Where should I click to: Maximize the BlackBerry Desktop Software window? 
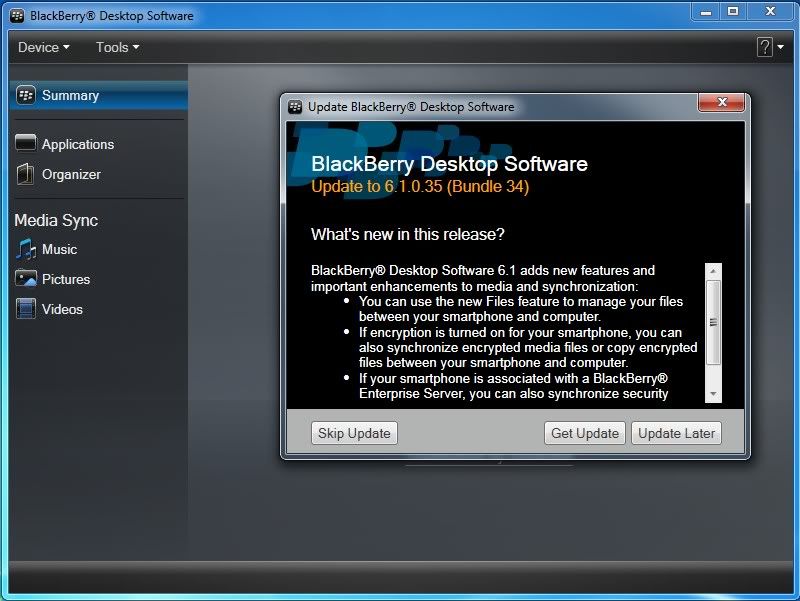coord(733,11)
